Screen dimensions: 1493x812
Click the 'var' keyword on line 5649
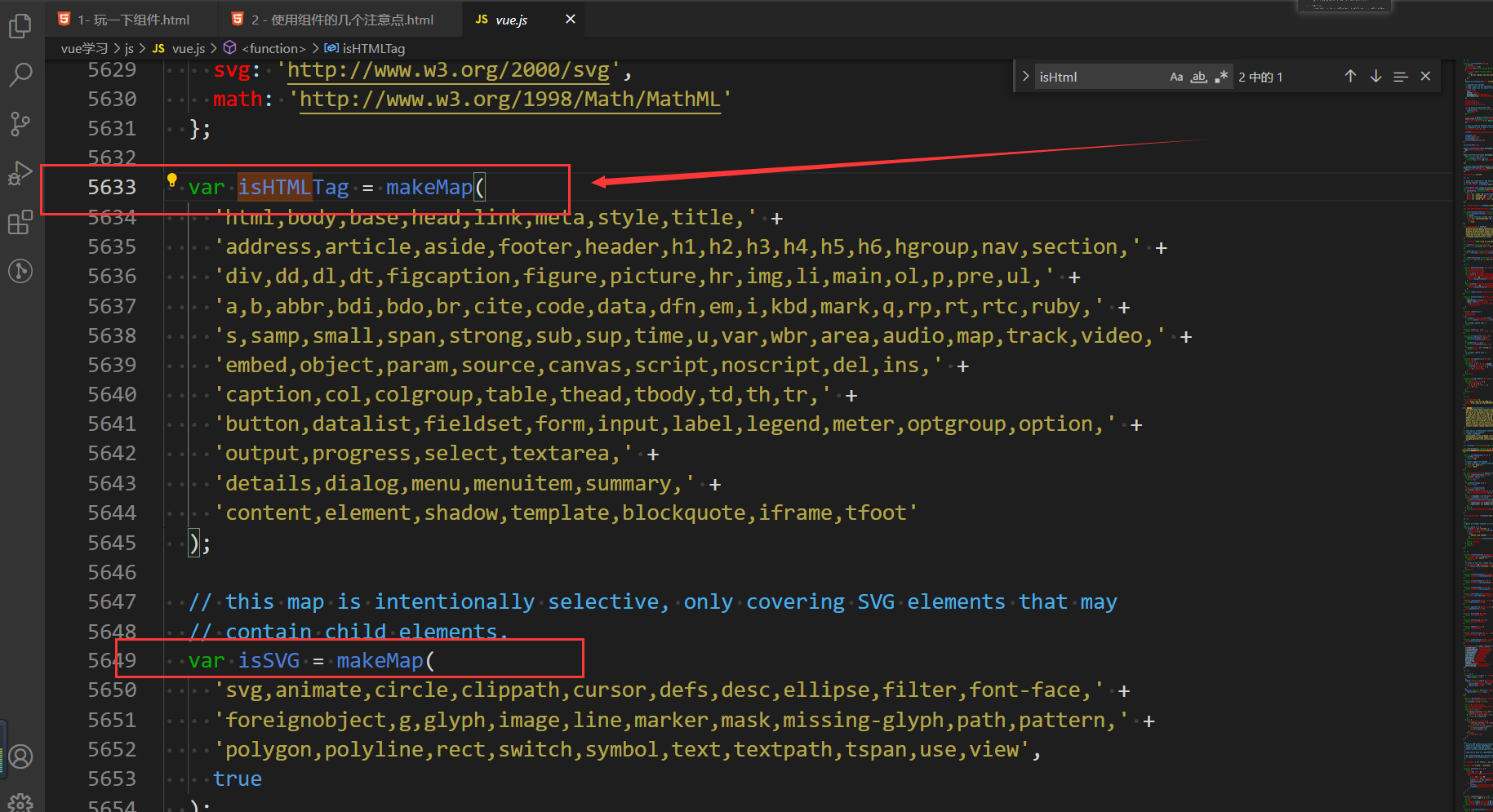point(207,660)
